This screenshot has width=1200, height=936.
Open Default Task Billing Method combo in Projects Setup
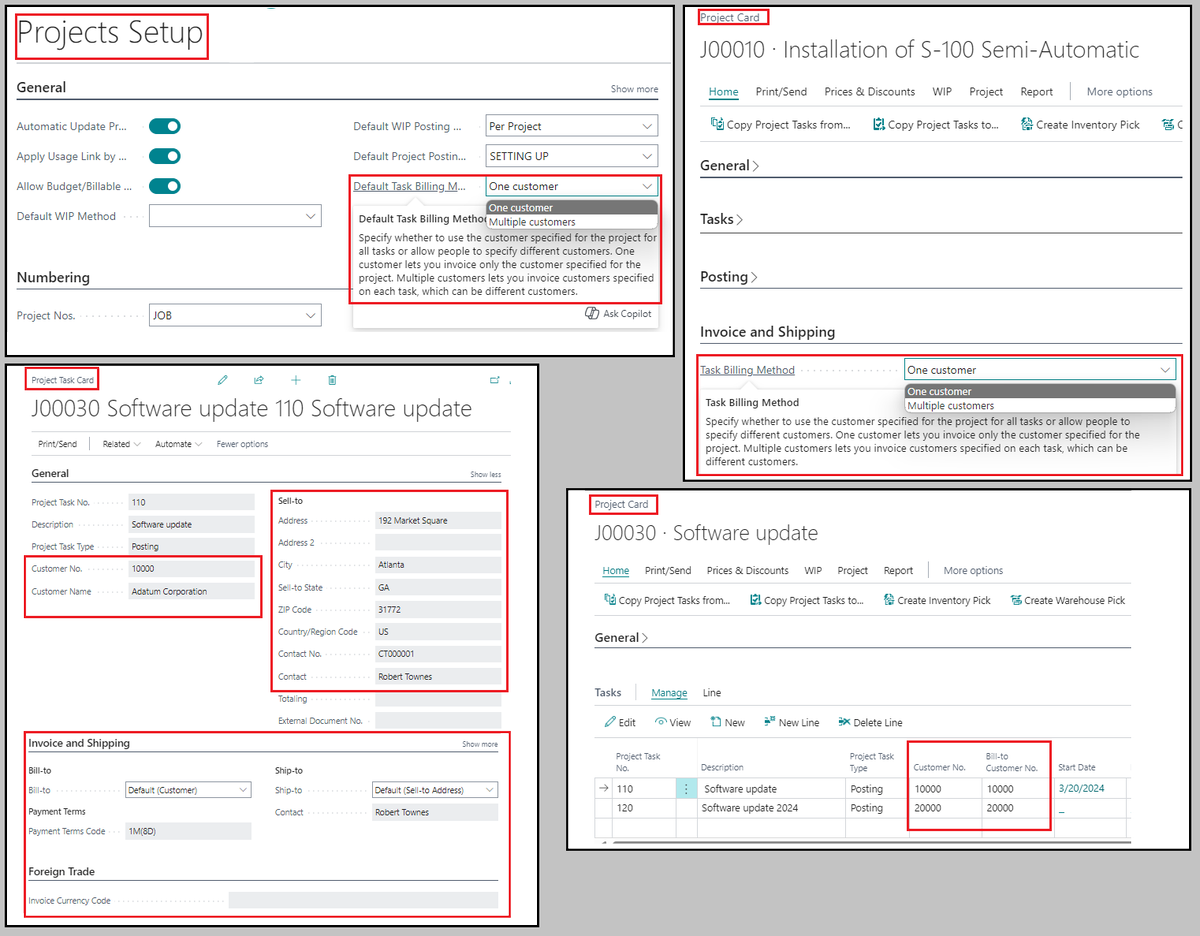tap(571, 186)
